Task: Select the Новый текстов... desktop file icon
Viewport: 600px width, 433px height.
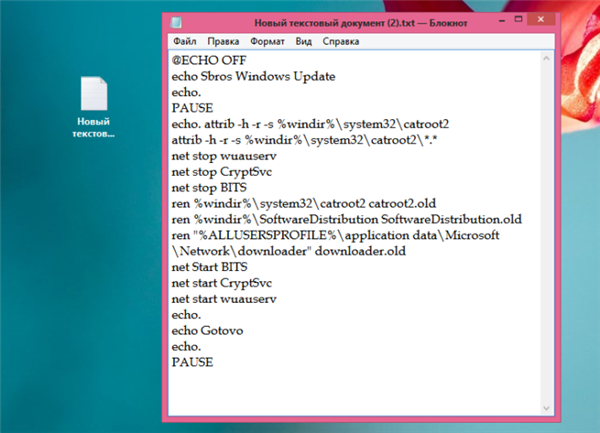Action: point(94,107)
